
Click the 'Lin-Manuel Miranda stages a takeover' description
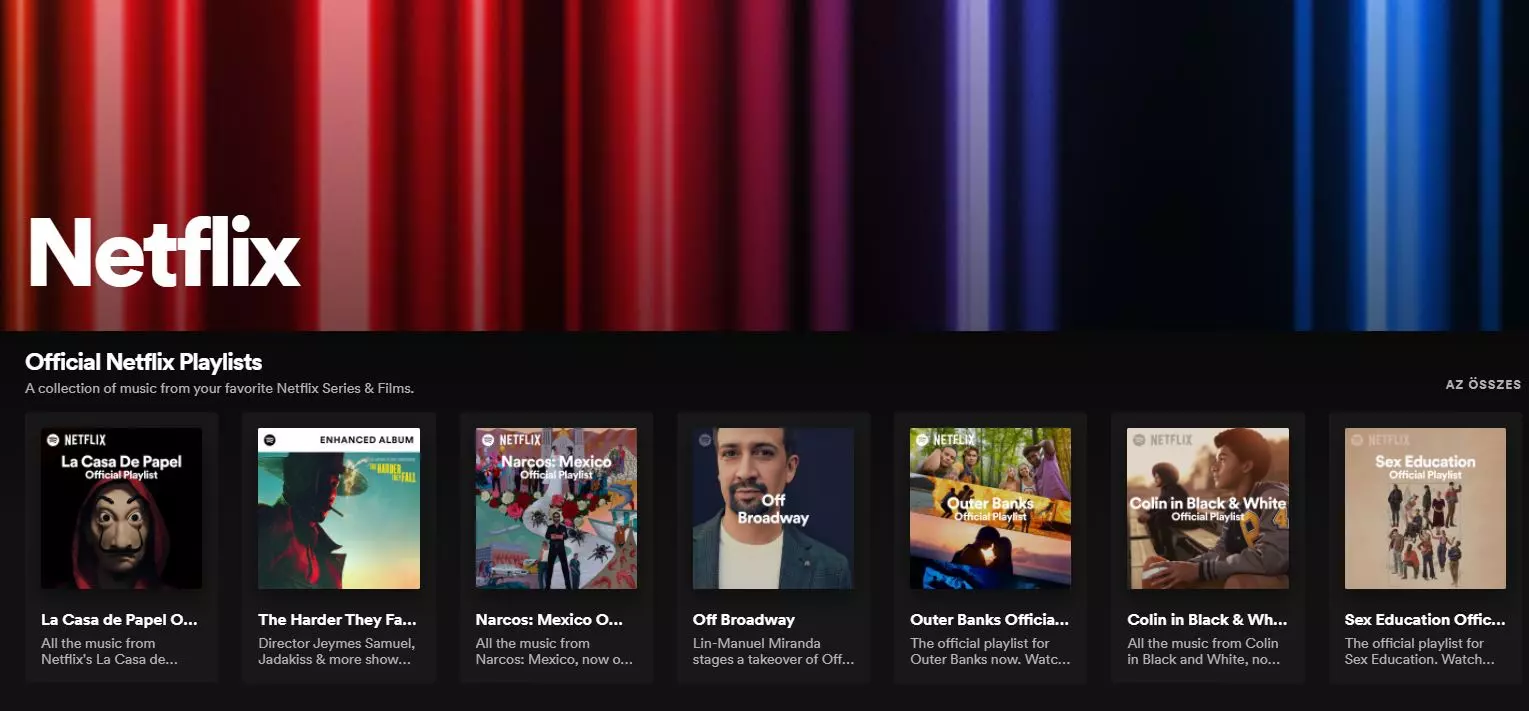773,651
